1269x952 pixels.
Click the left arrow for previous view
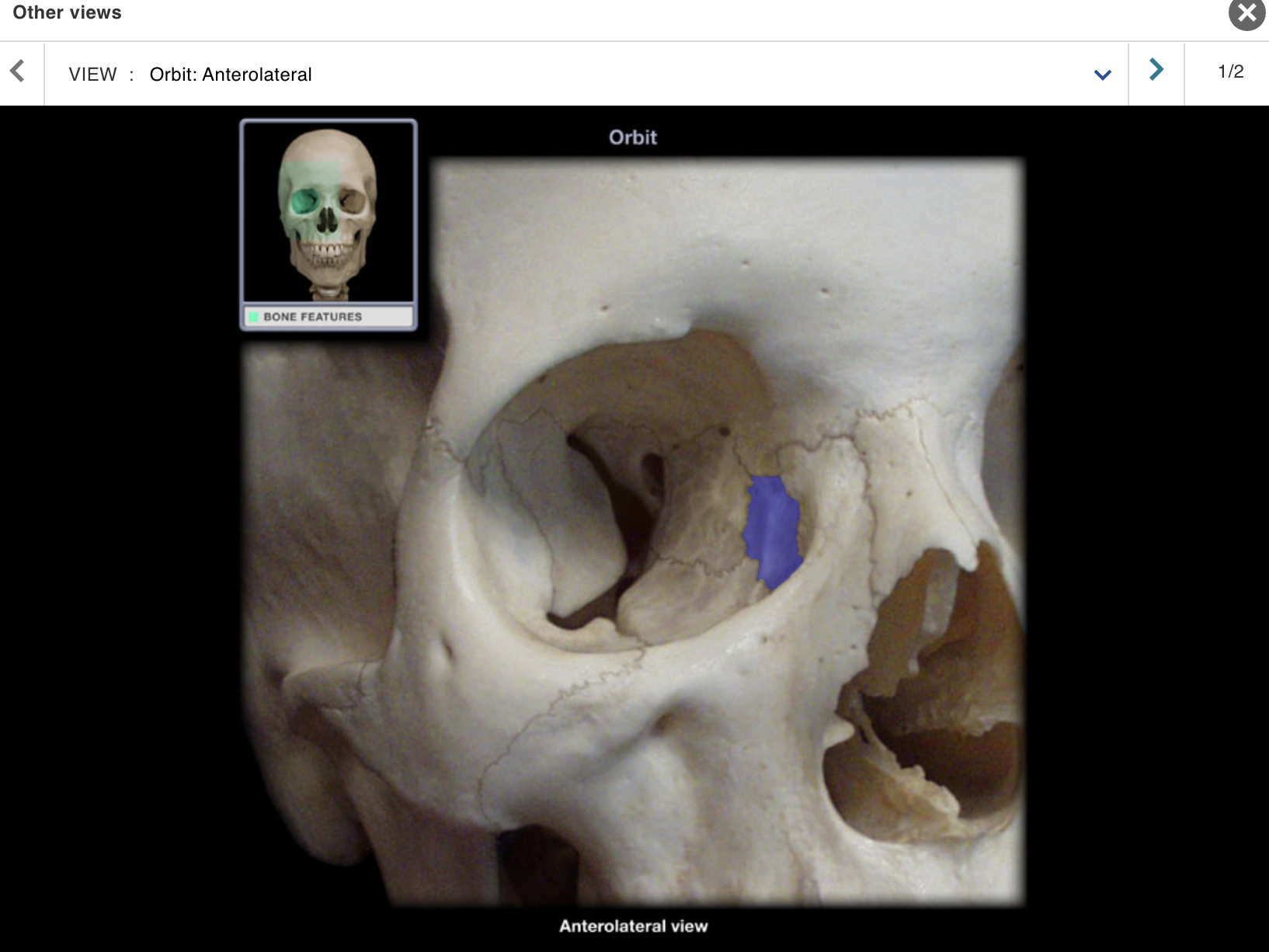19,71
